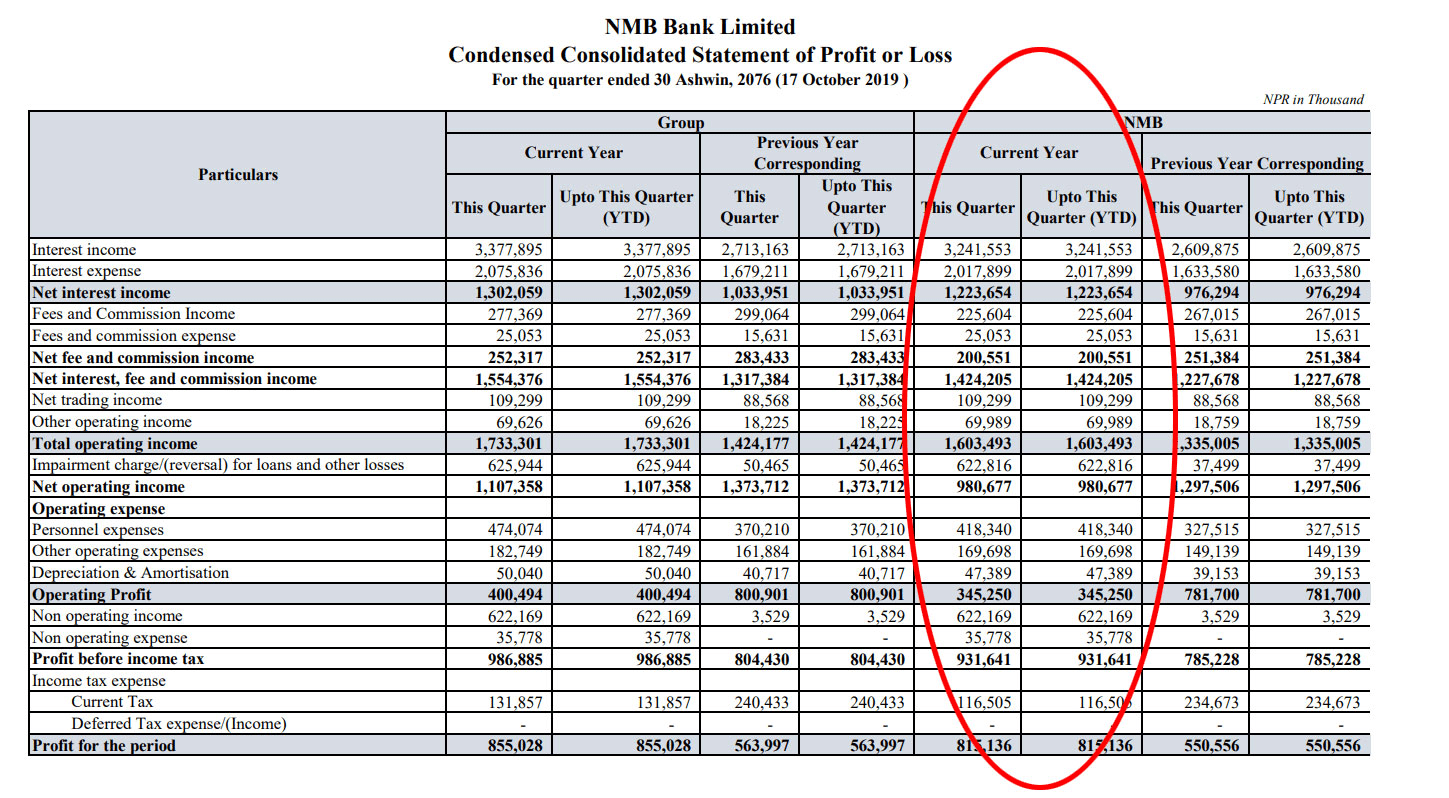Select the 'Interest expense' row label
1449x798 pixels.
[x=87, y=271]
